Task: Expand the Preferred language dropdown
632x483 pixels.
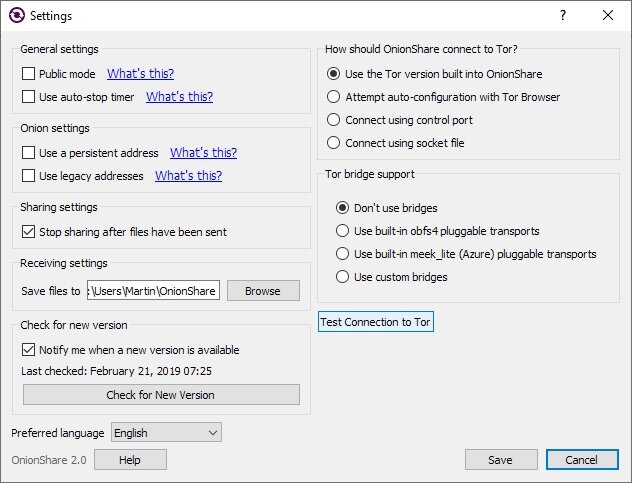Action: tap(166, 433)
